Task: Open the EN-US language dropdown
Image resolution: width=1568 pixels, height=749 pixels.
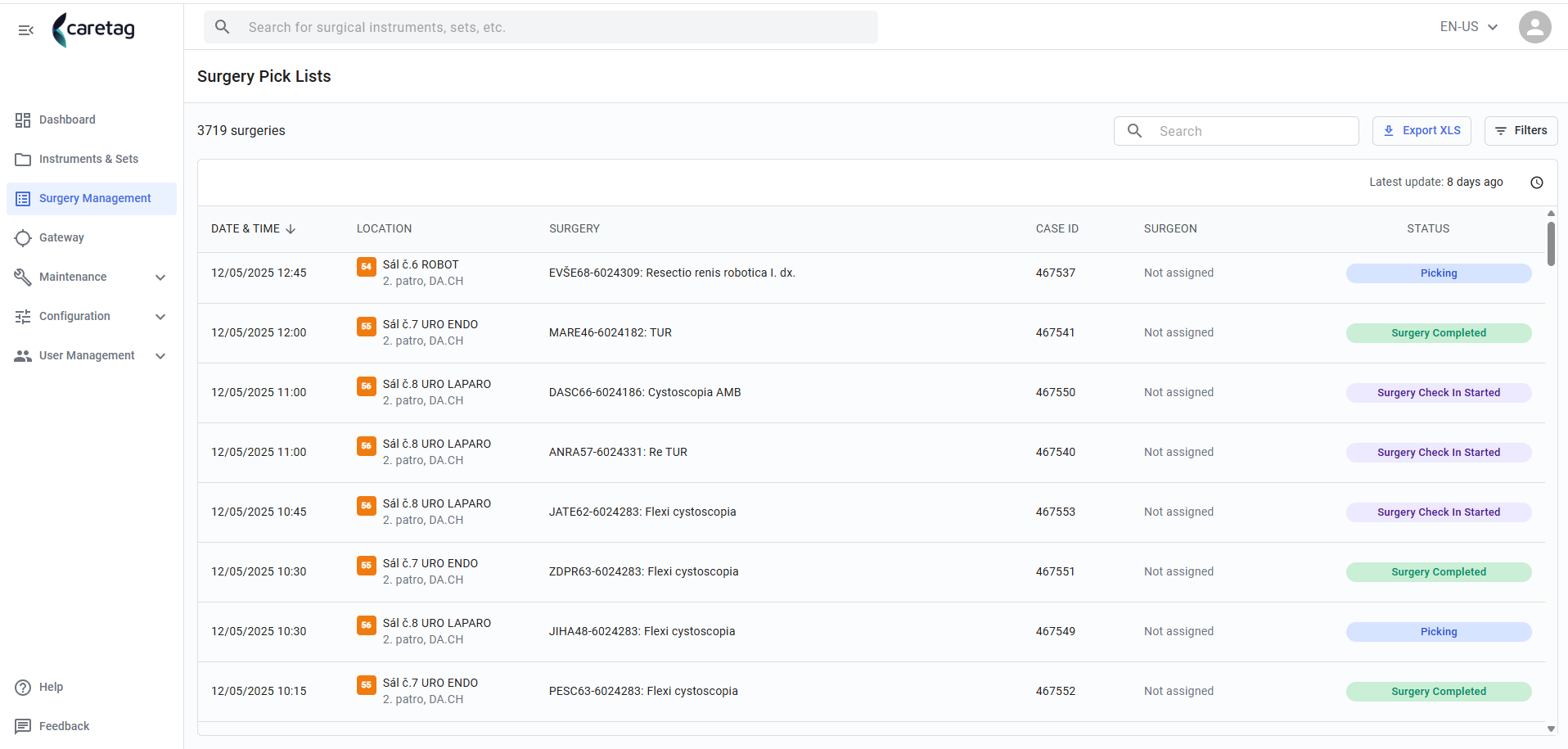Action: point(1469,27)
